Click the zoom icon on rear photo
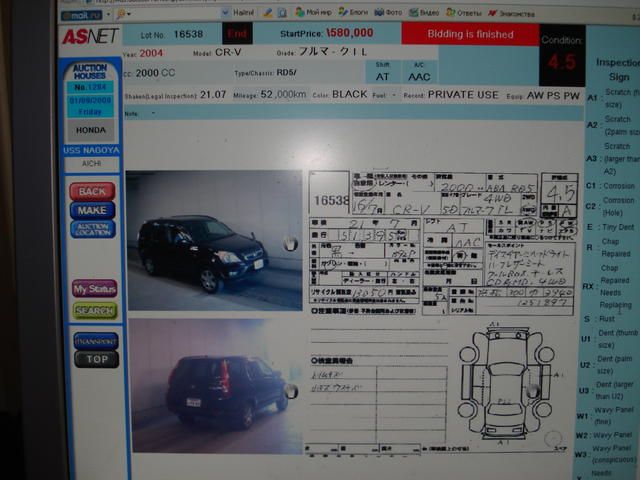 (x=291, y=391)
